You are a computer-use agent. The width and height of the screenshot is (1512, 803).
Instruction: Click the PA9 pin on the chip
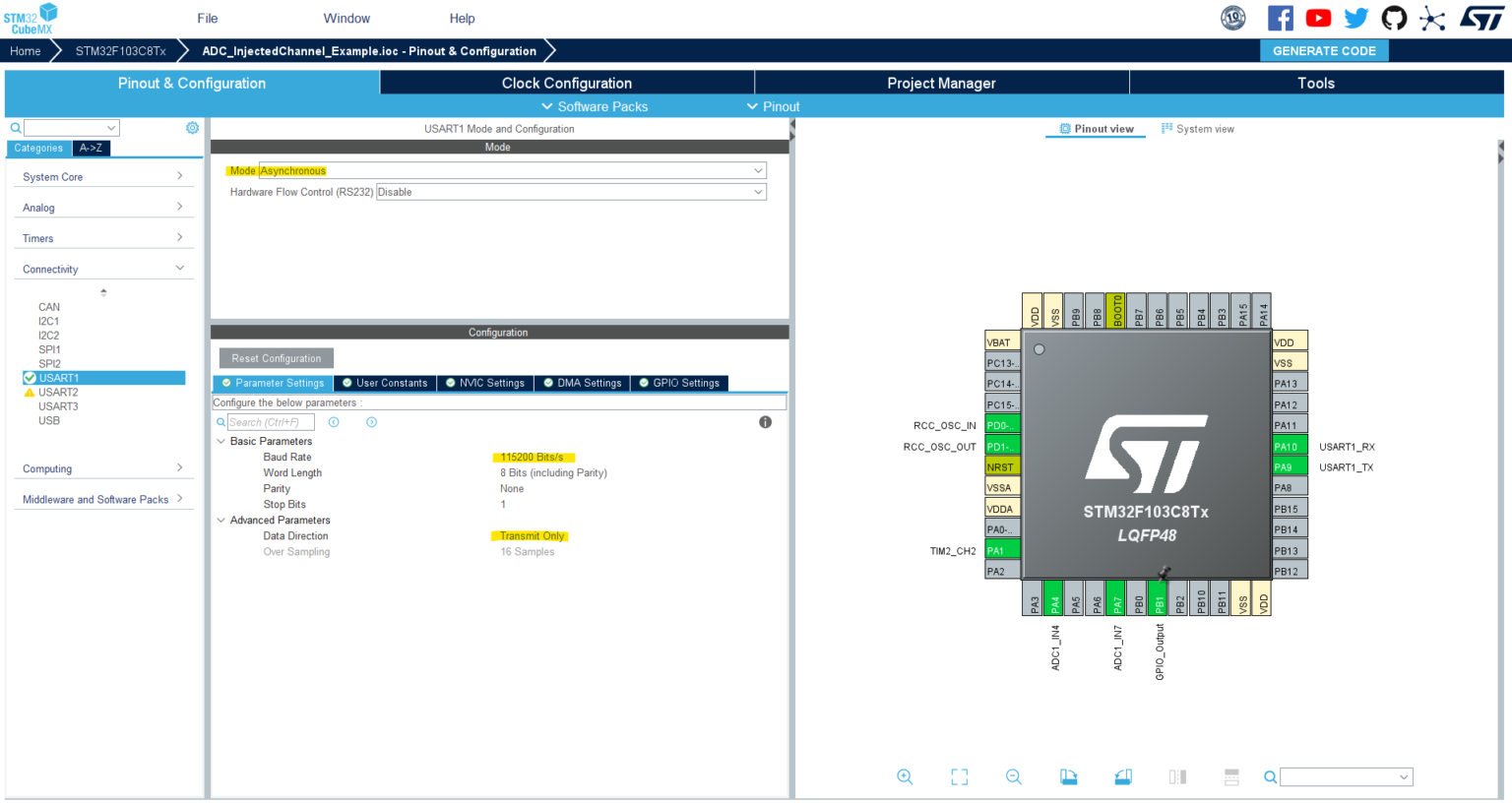[x=1289, y=466]
